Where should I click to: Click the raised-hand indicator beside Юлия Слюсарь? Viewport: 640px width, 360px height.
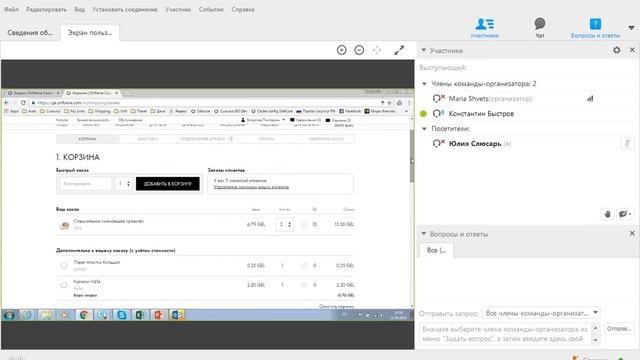(627, 143)
